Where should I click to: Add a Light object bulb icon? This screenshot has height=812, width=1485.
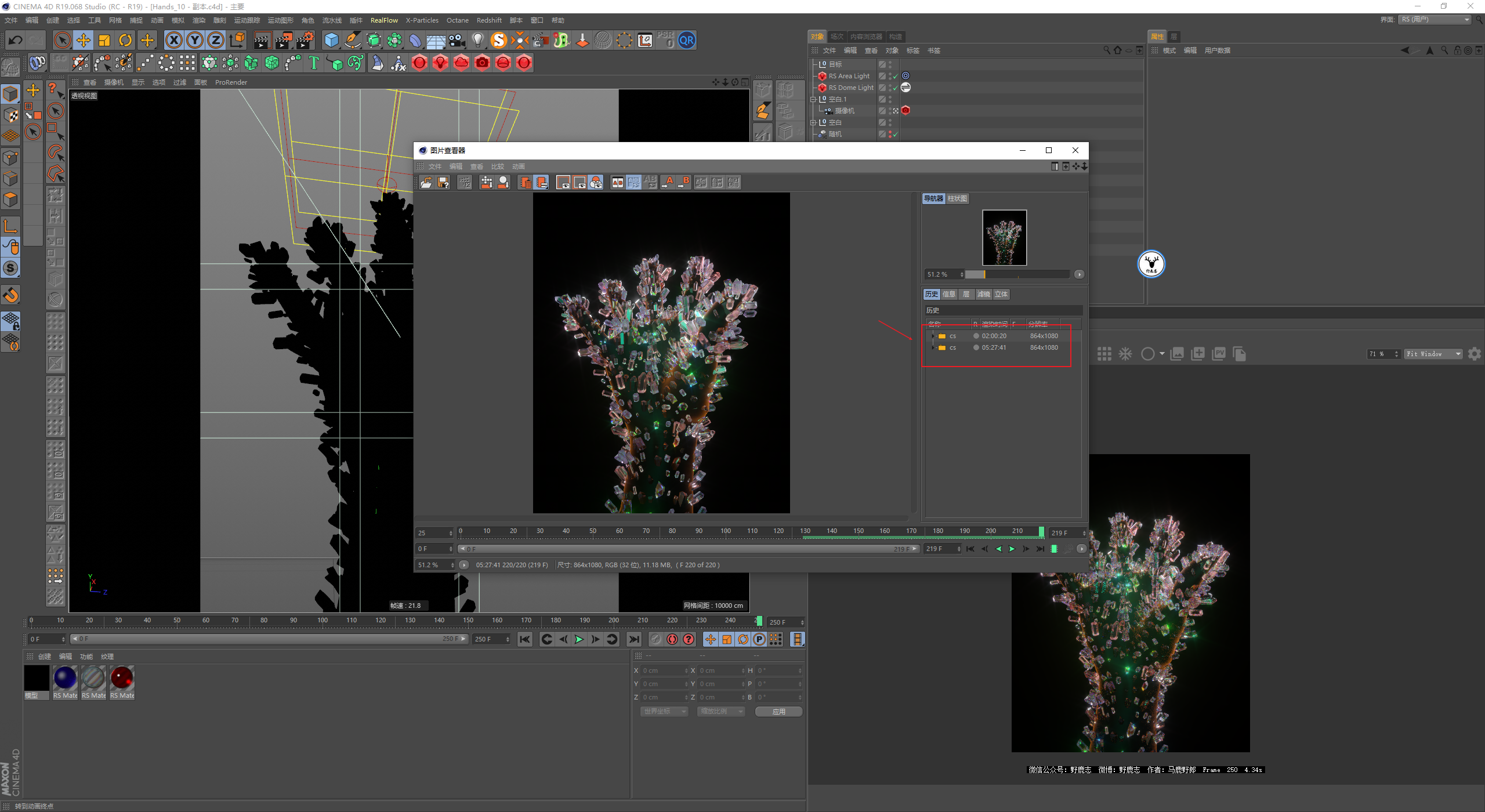pos(477,40)
